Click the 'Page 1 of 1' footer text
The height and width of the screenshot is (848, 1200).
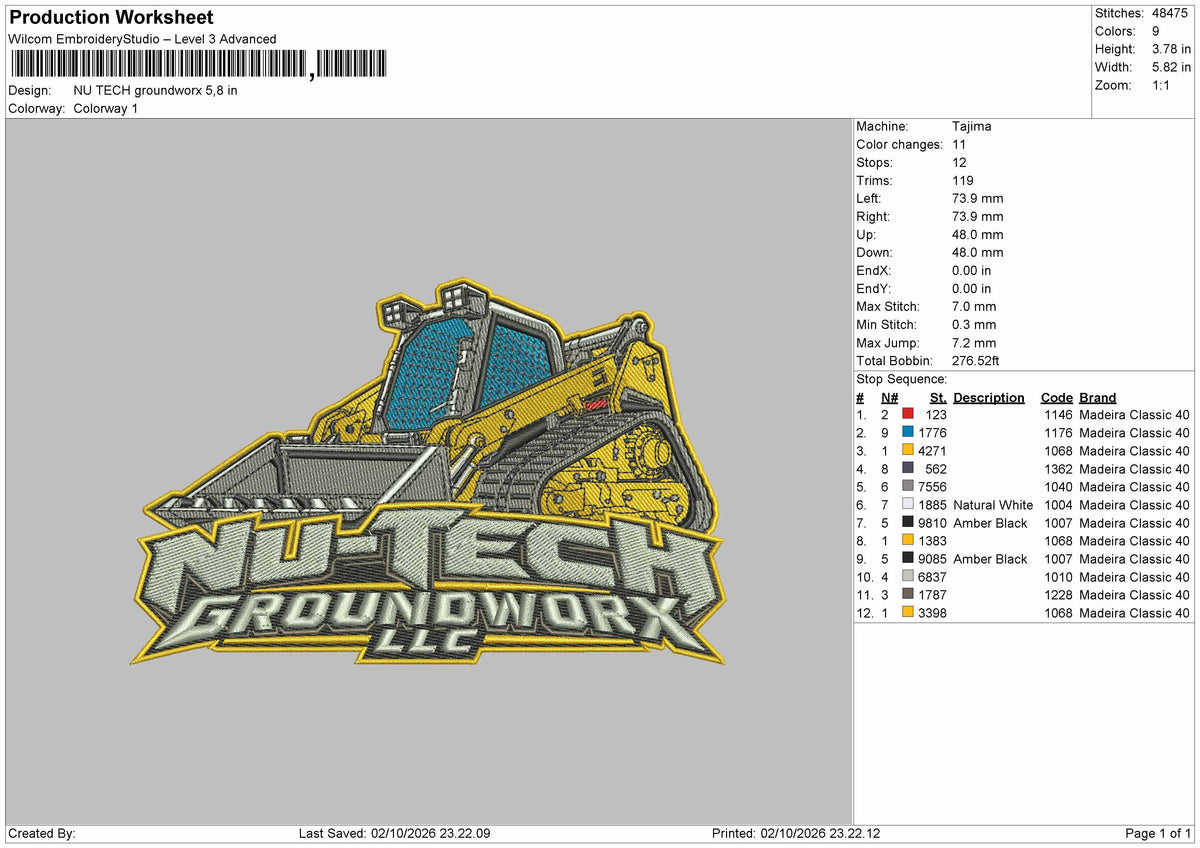coord(1158,834)
